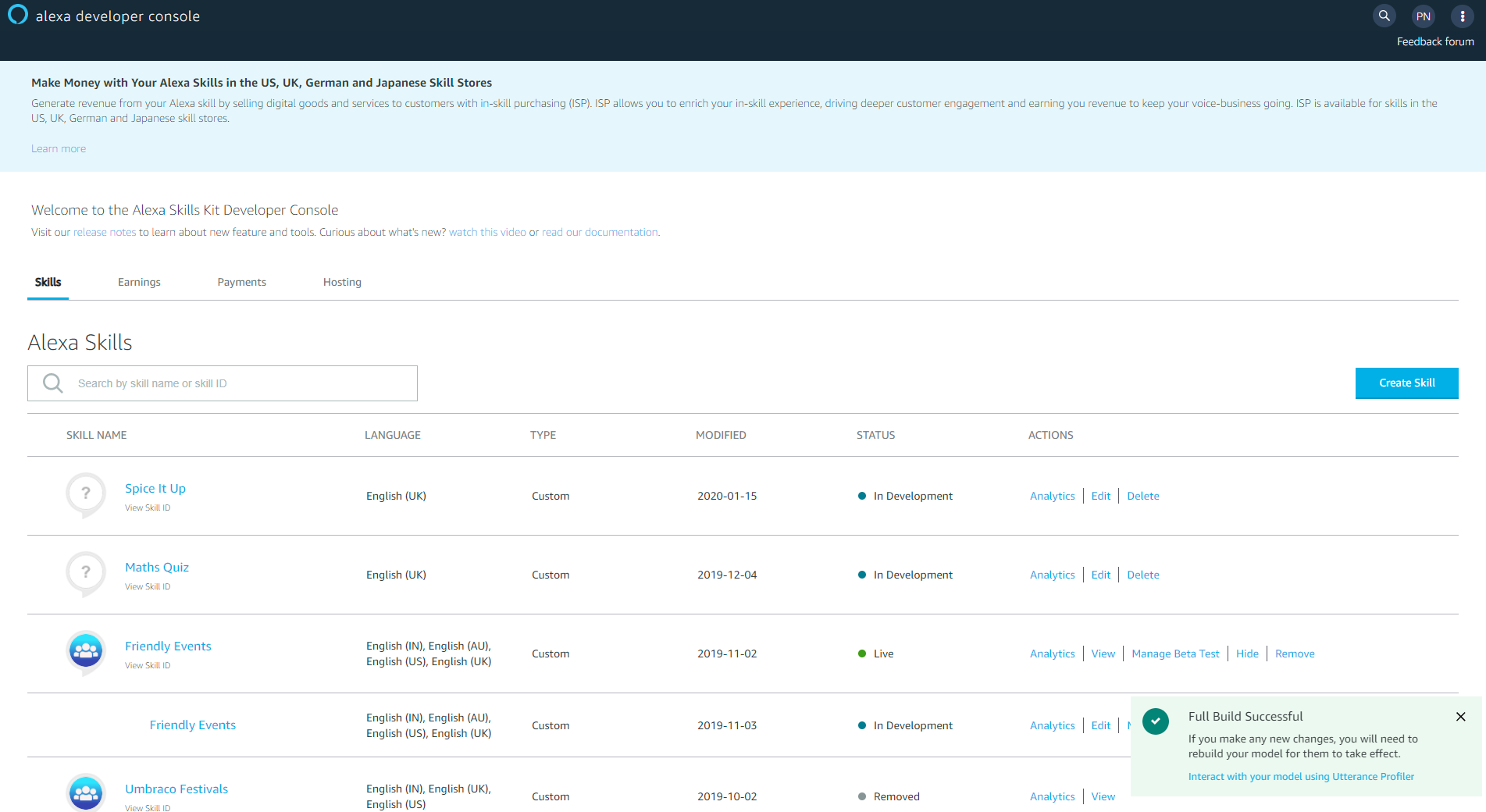View Skill ID for Maths Quiz
The image size is (1486, 812).
pos(148,586)
